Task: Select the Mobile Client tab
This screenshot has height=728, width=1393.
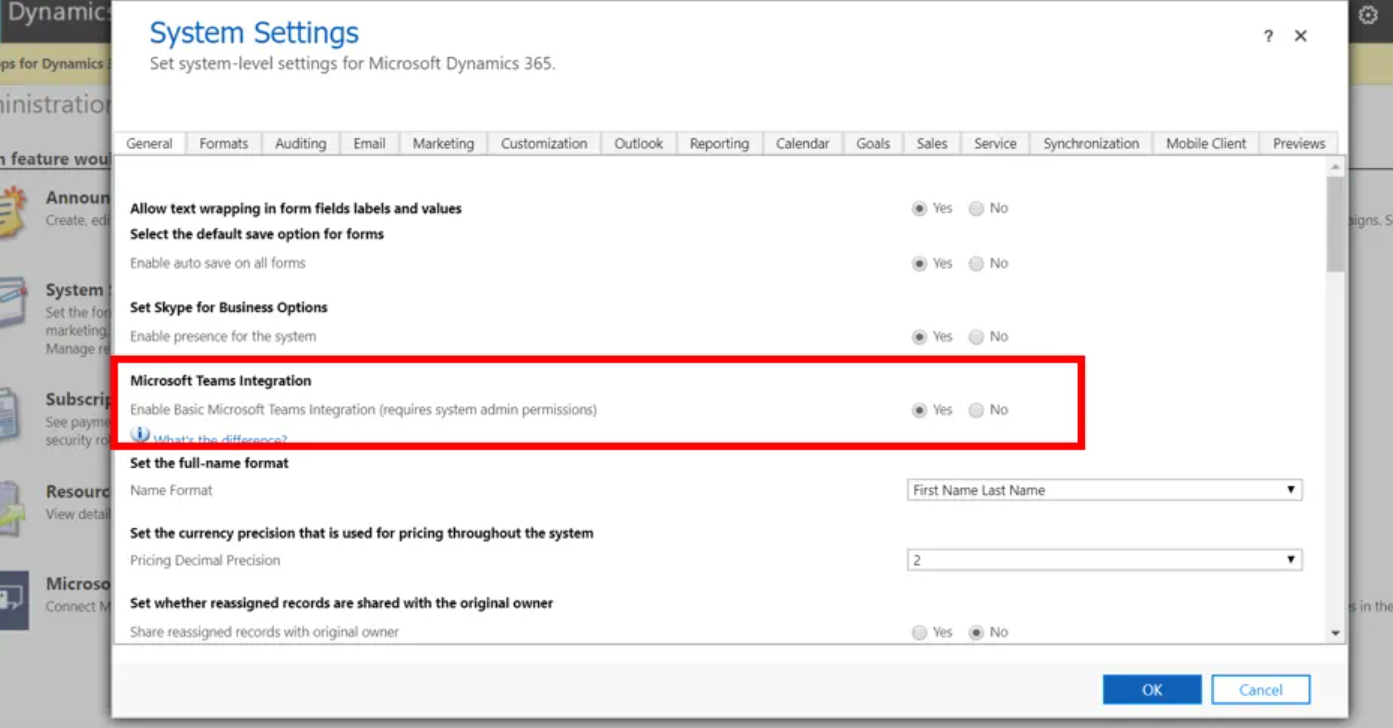Action: coord(1206,144)
